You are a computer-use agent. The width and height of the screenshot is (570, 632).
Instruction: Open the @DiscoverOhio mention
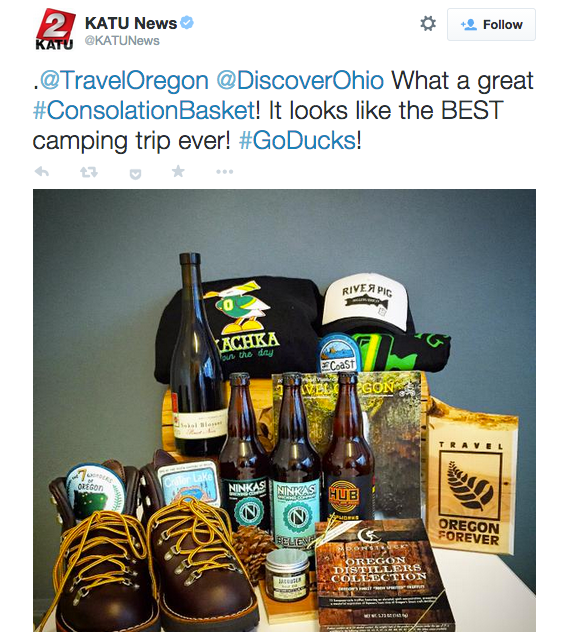coord(300,81)
